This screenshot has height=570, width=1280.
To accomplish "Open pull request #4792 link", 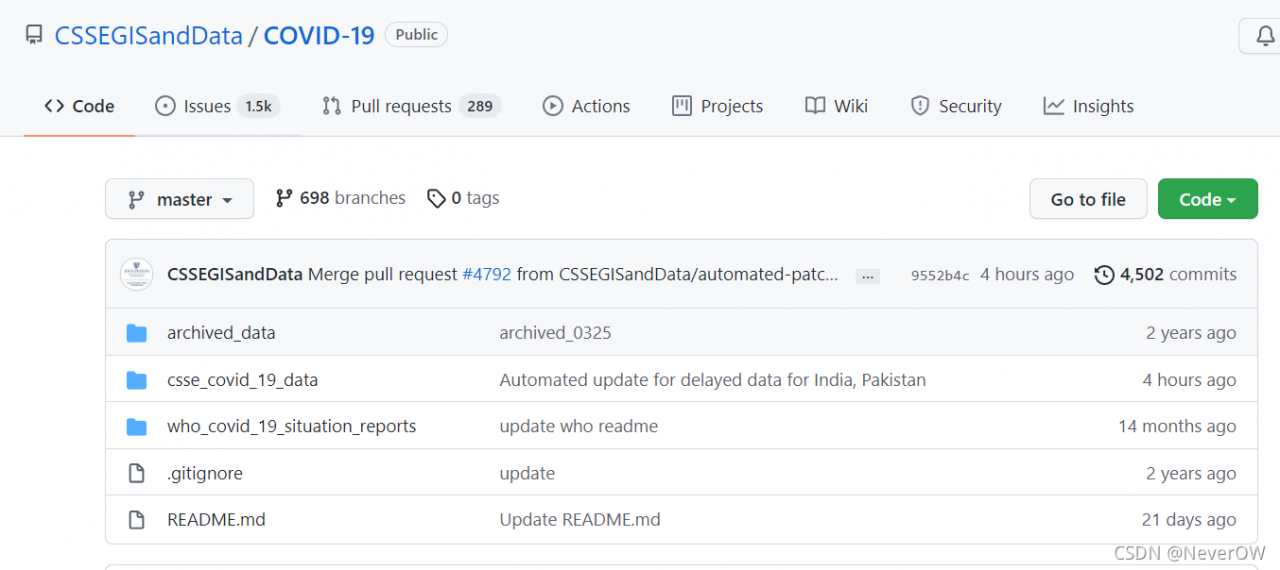I will click(x=487, y=274).
